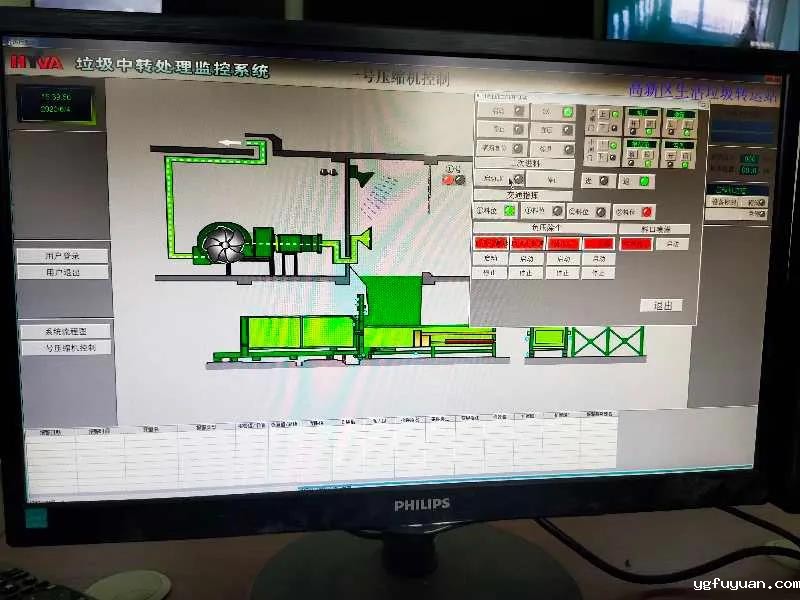The image size is (800, 600).
Task: Click the 用户登录 (user login) button
Action: click(62, 255)
